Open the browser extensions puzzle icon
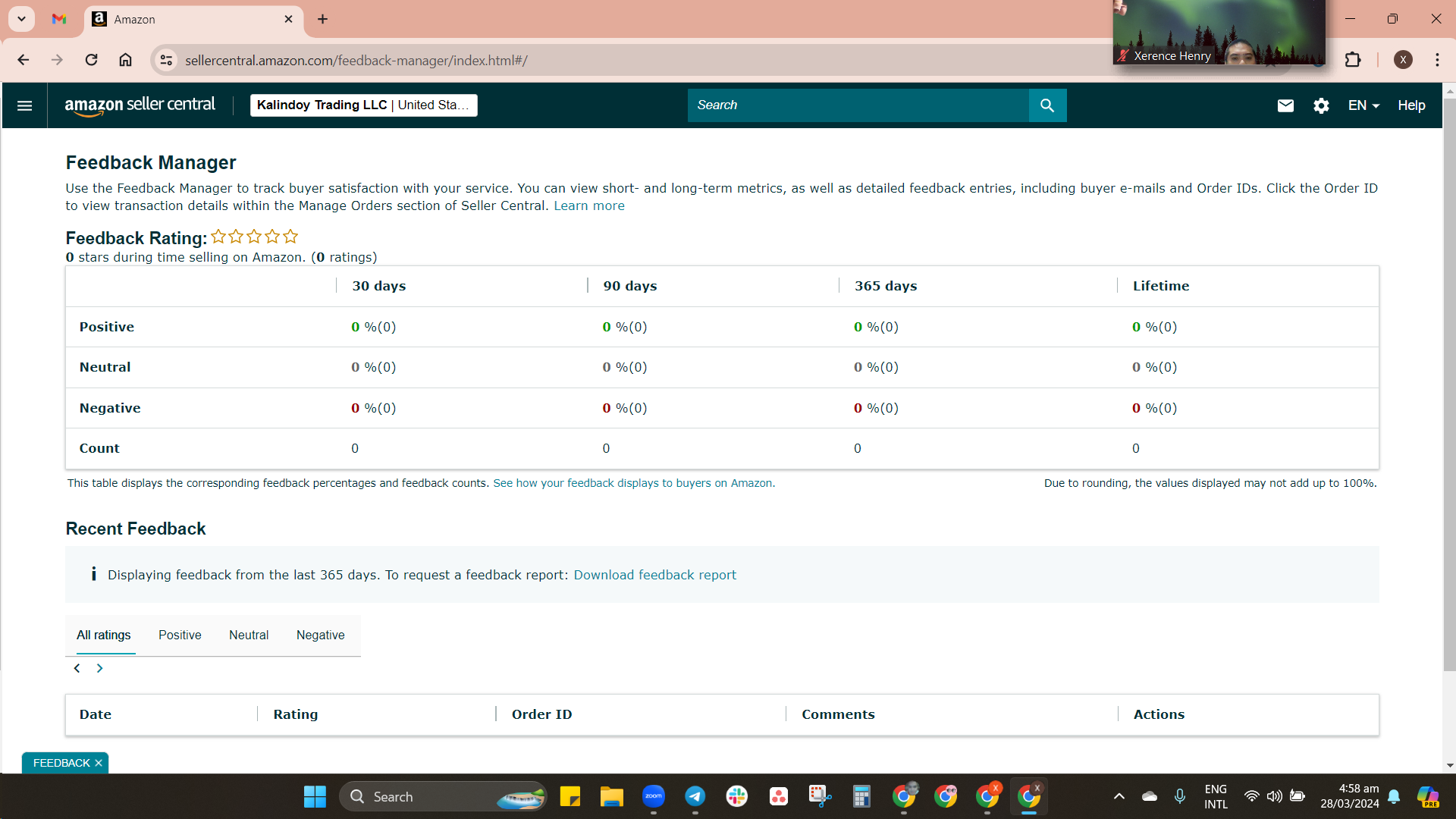 coord(1353,60)
